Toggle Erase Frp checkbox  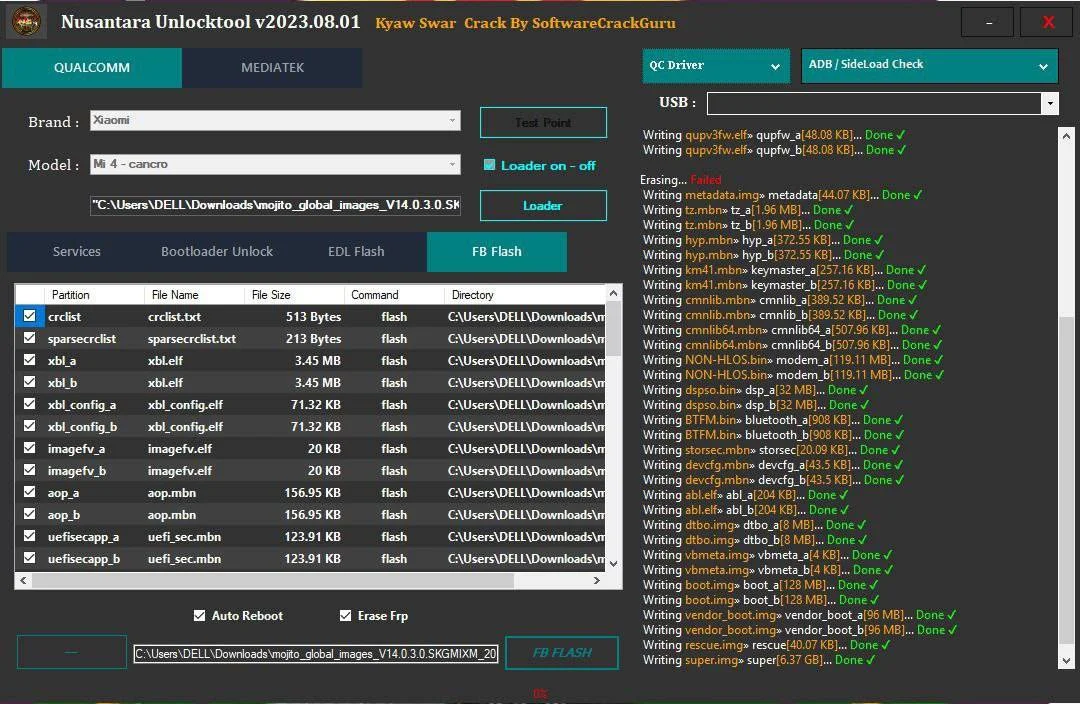pyautogui.click(x=345, y=615)
